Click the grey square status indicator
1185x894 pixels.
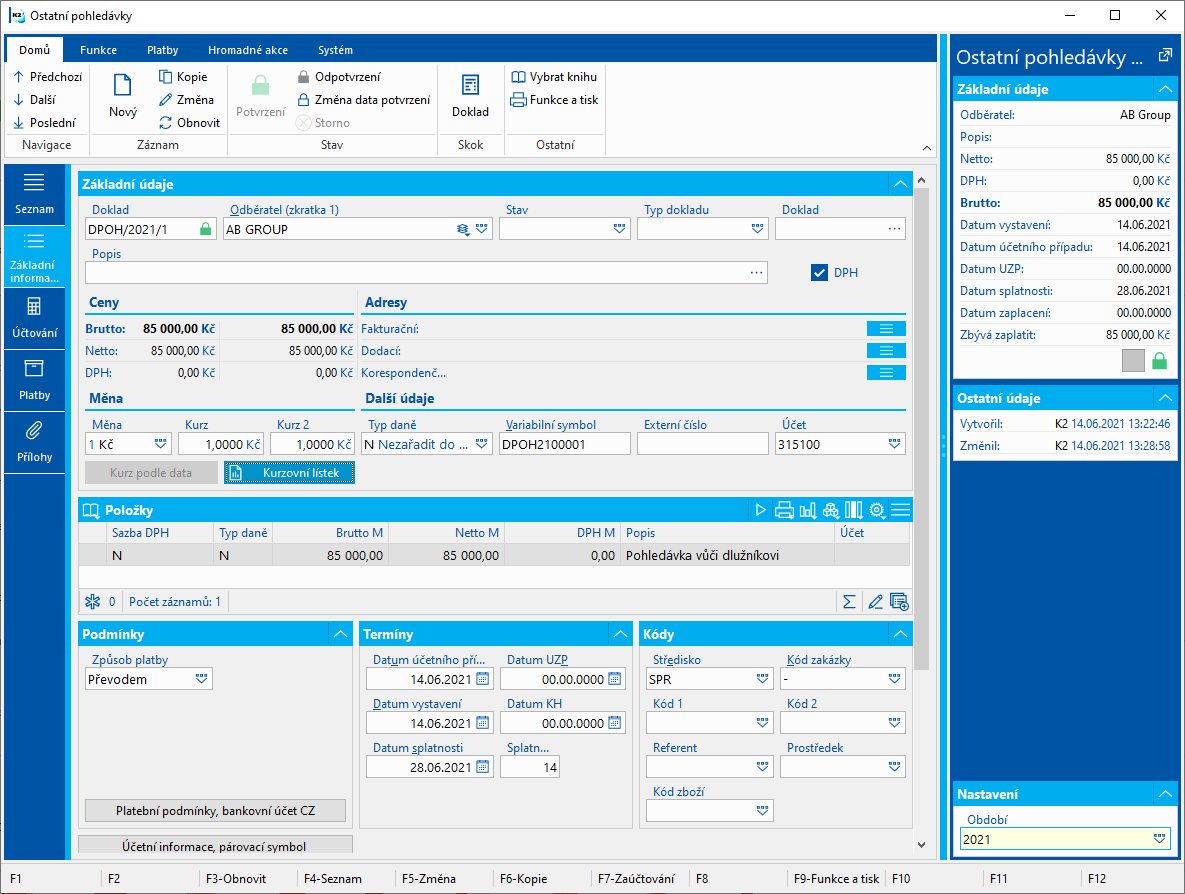[x=1133, y=361]
